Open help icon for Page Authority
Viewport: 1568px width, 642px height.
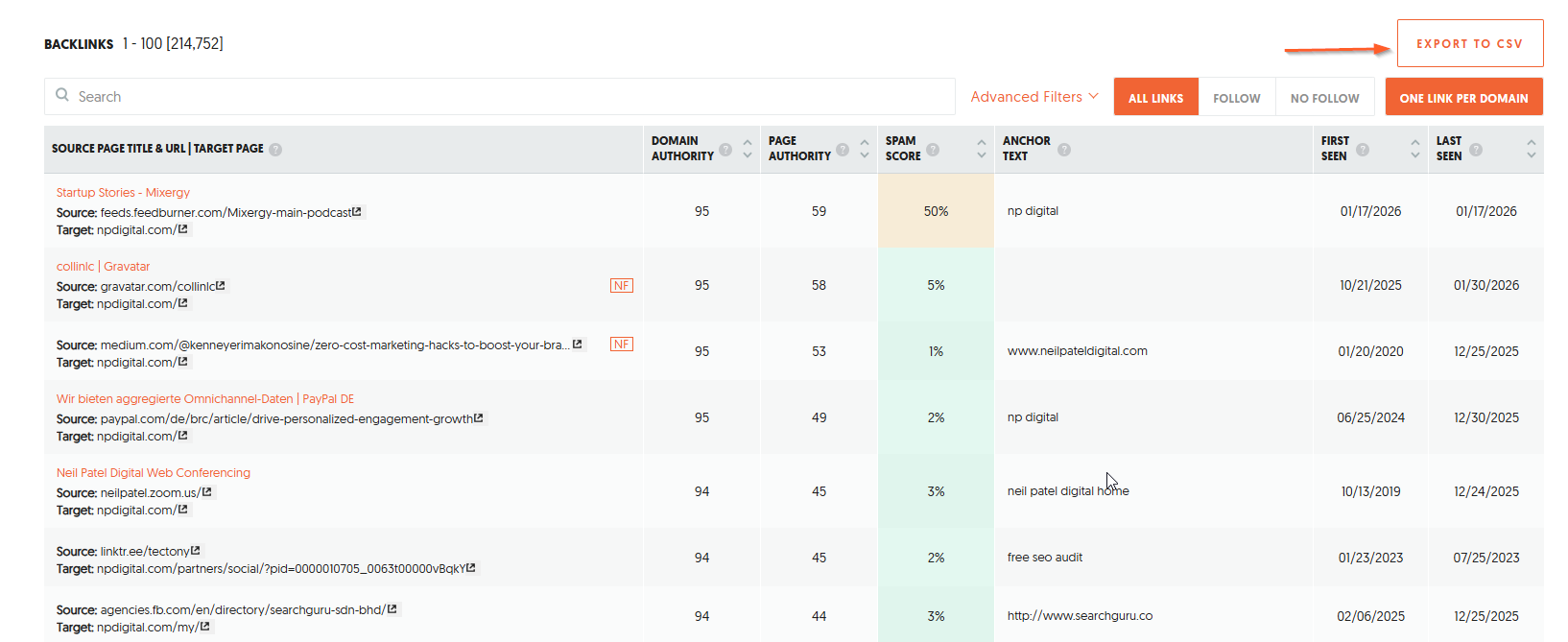[843, 150]
